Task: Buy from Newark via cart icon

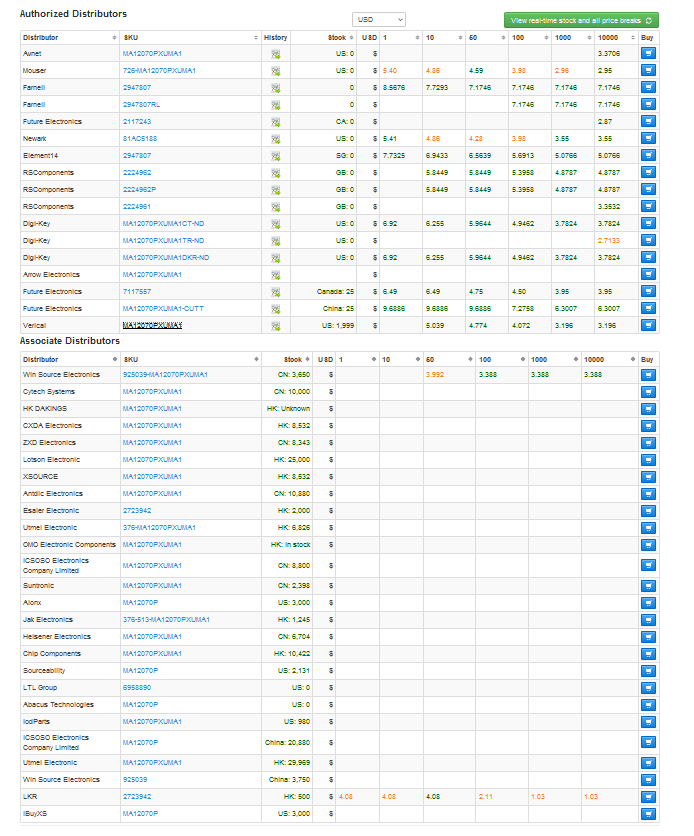Action: (x=648, y=139)
